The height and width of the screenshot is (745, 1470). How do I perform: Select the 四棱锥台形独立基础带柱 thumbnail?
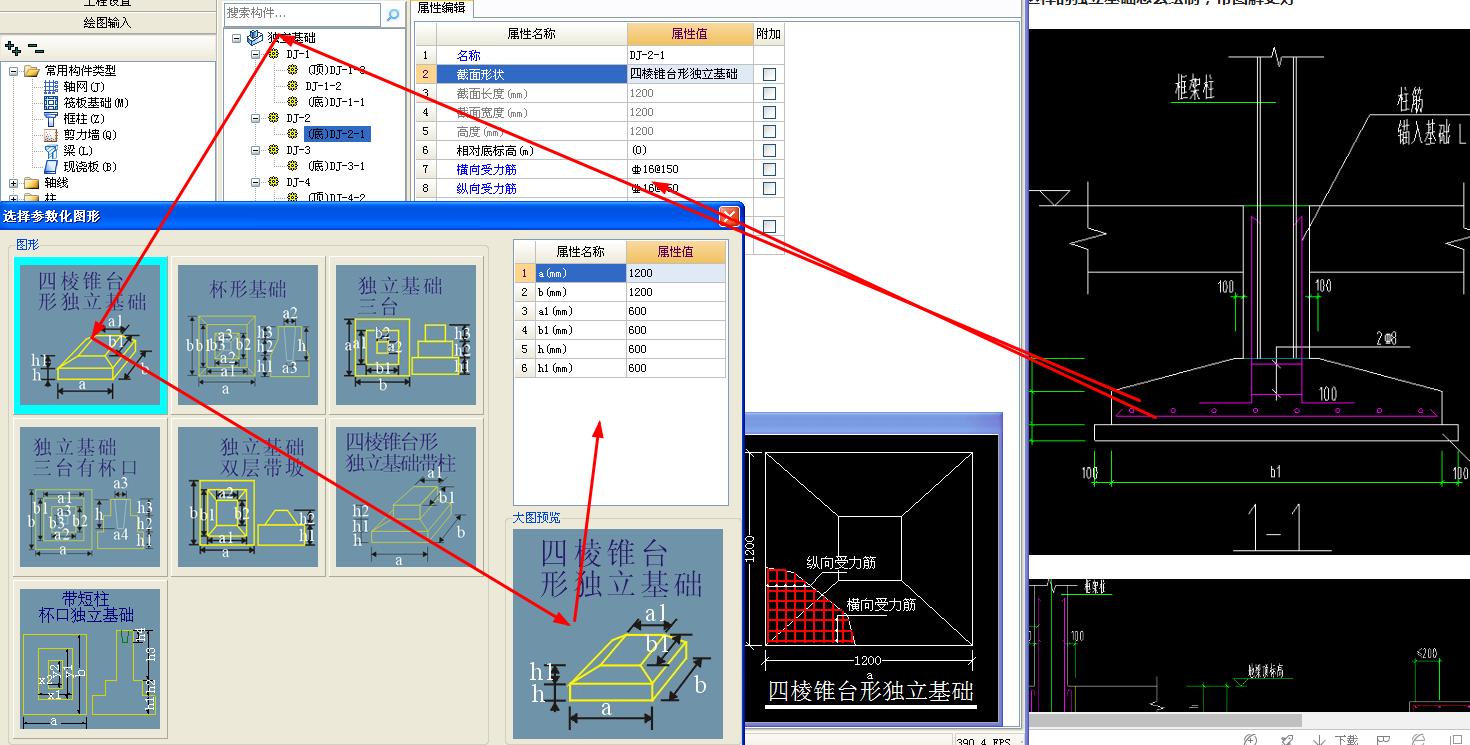pyautogui.click(x=404, y=497)
